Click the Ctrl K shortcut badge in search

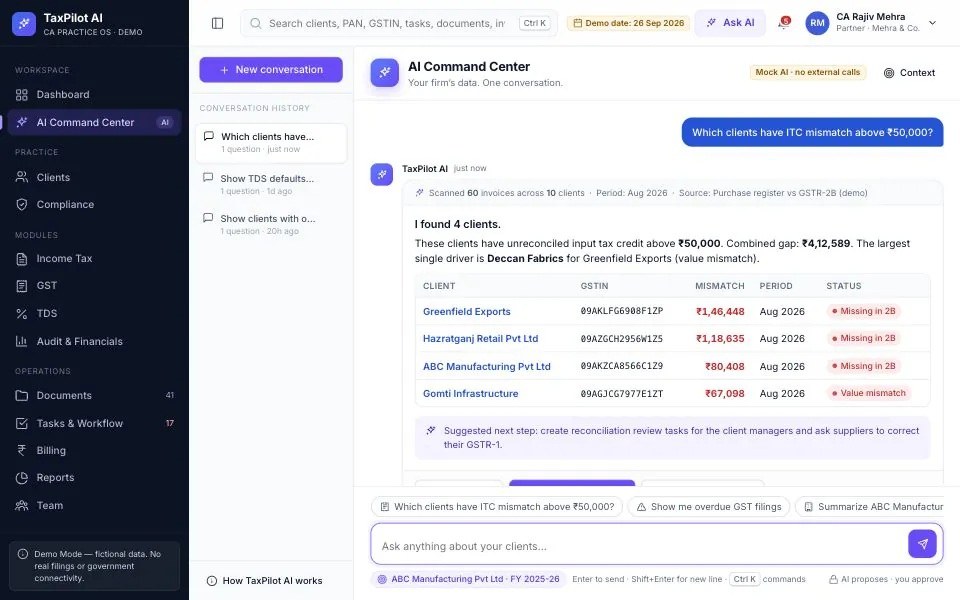[534, 23]
